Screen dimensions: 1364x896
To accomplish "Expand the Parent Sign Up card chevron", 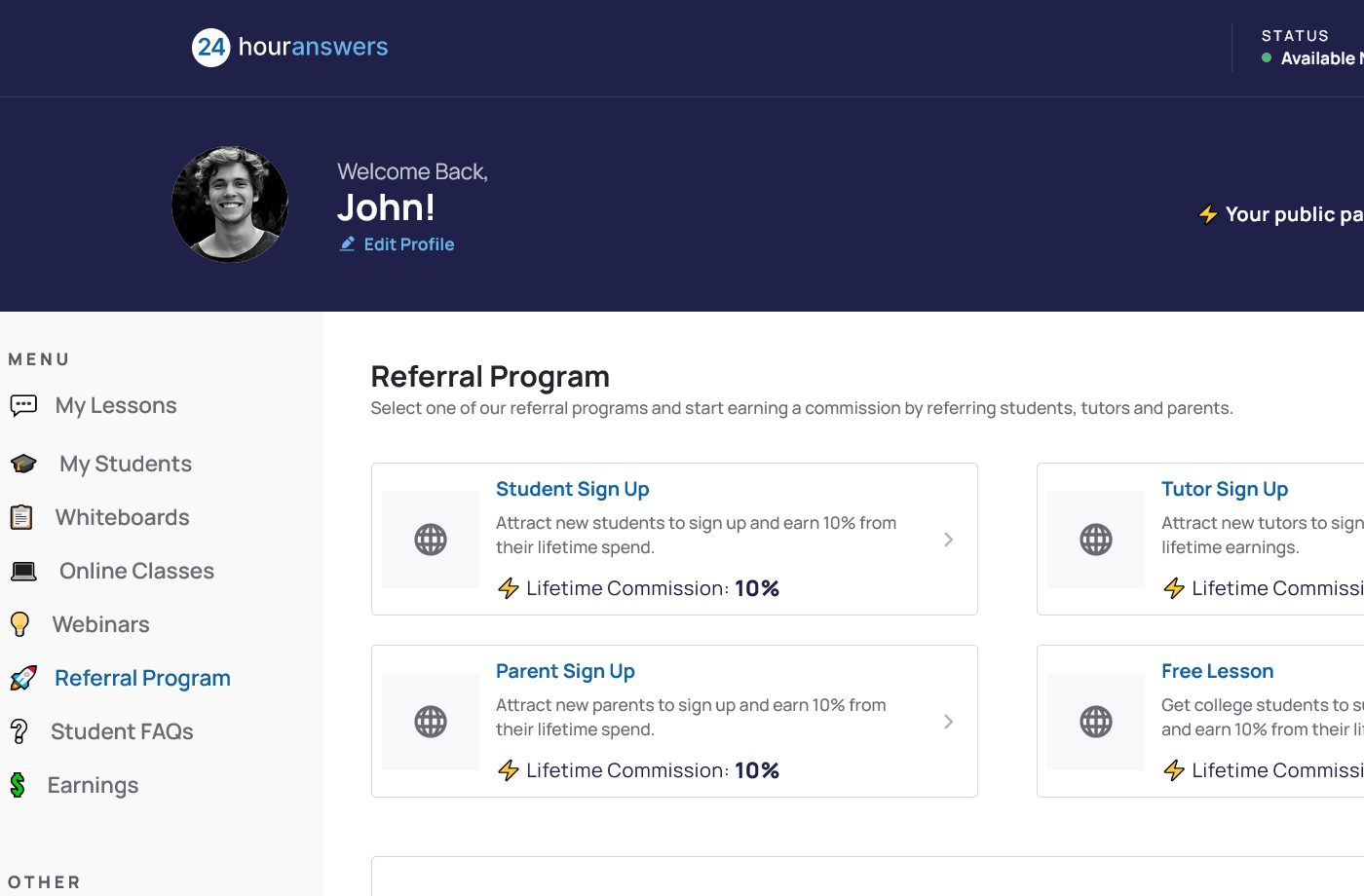I will [948, 722].
